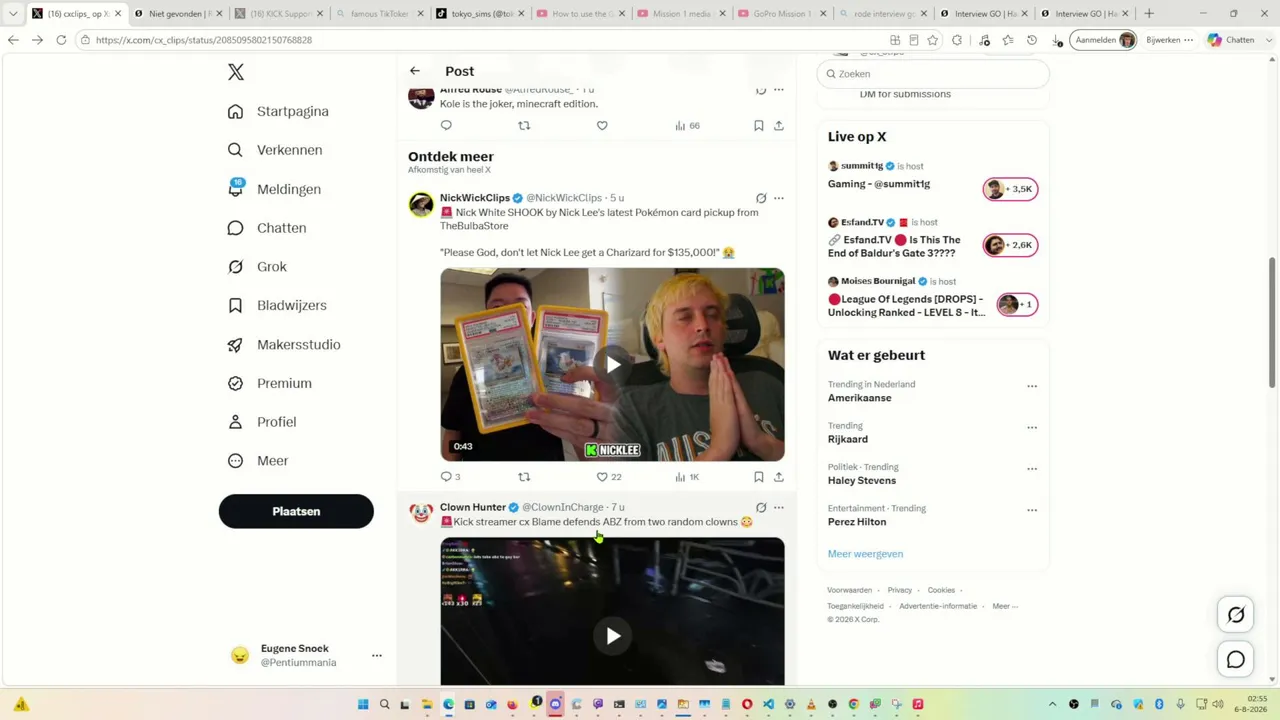1280x720 pixels.
Task: Open Premium in the sidebar
Action: pyautogui.click(x=269, y=383)
